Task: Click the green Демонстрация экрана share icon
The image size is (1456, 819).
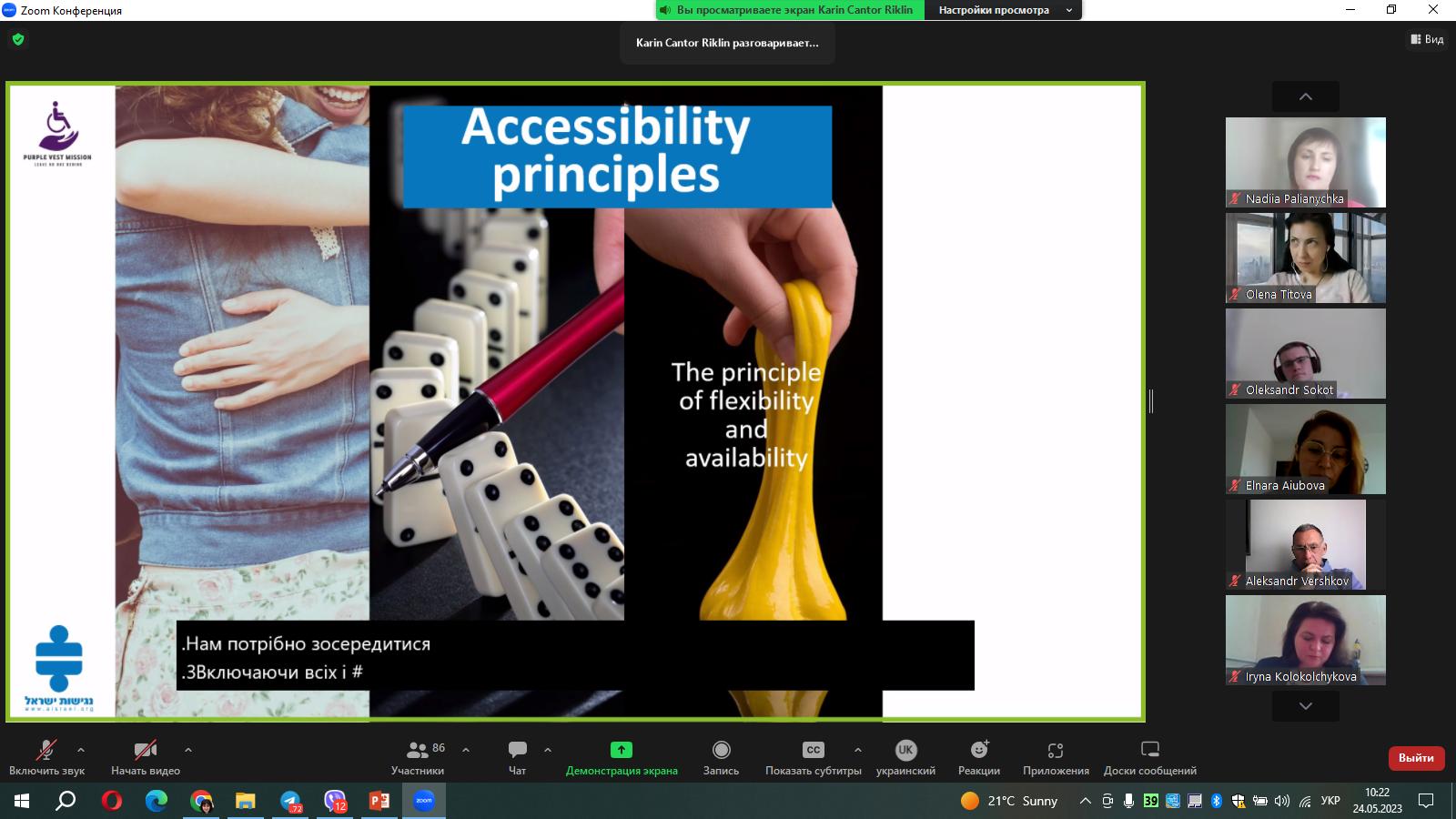Action: pos(622,750)
